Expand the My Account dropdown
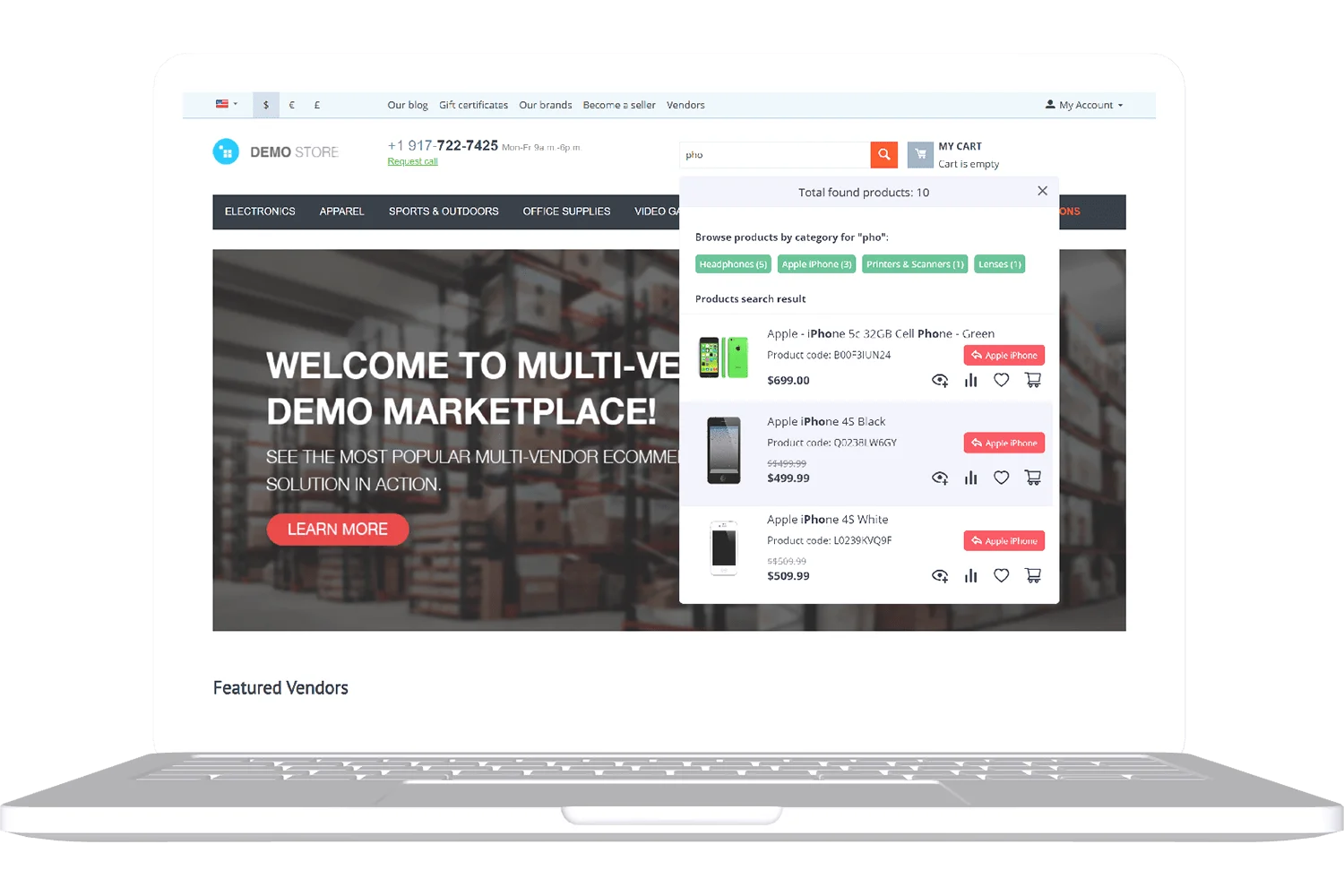The width and height of the screenshot is (1344, 896). [x=1084, y=105]
